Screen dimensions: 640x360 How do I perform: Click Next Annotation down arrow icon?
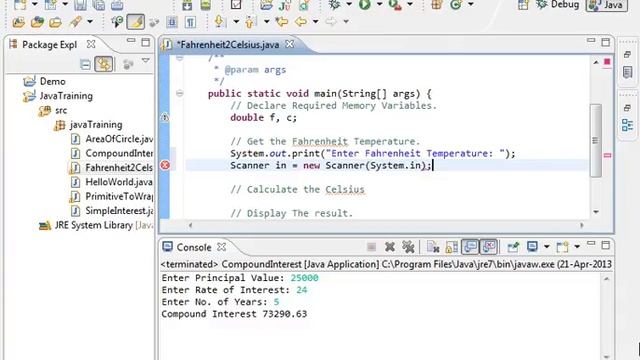click(219, 21)
